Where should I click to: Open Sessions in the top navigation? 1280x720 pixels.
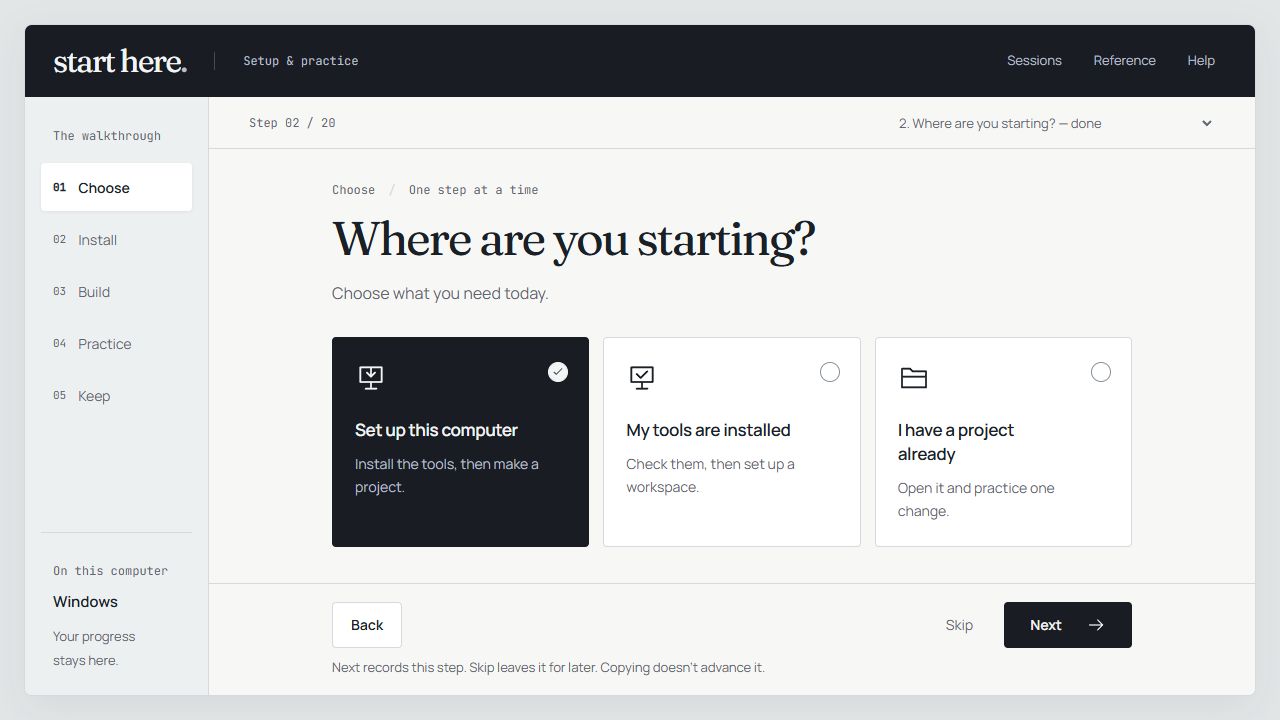[x=1034, y=61]
